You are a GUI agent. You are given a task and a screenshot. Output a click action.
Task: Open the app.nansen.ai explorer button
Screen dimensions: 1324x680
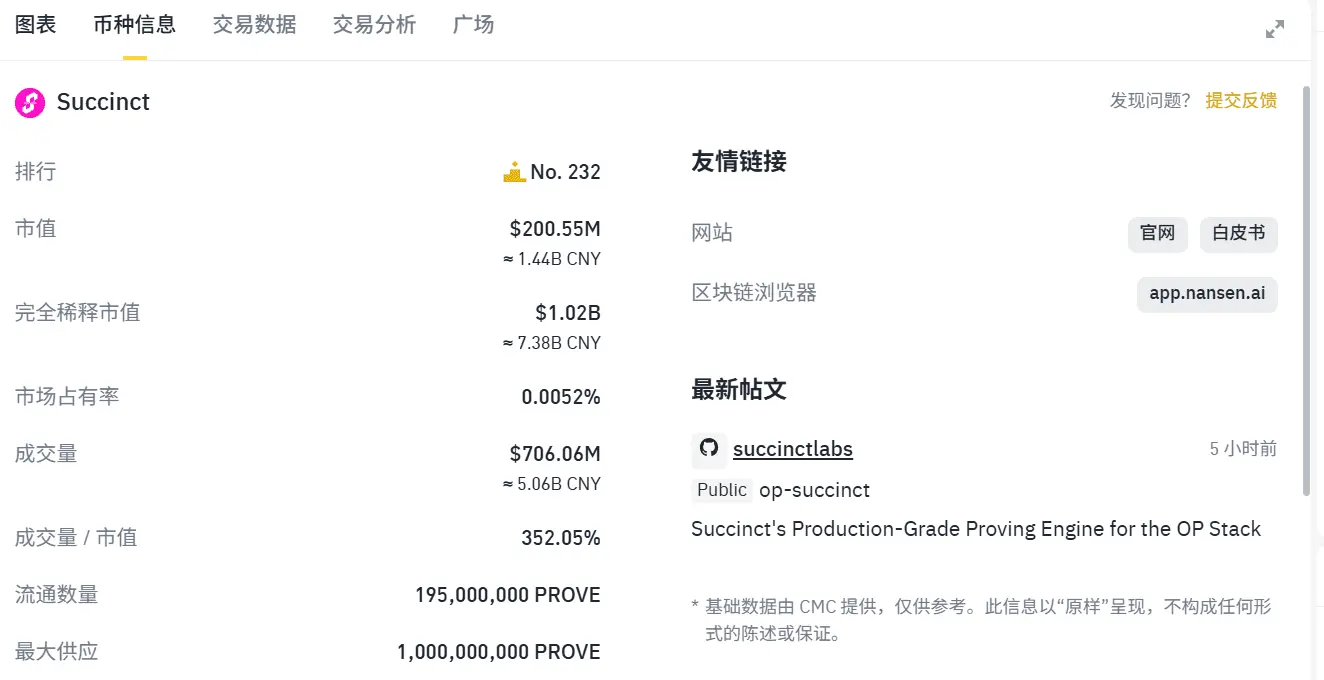(1207, 294)
